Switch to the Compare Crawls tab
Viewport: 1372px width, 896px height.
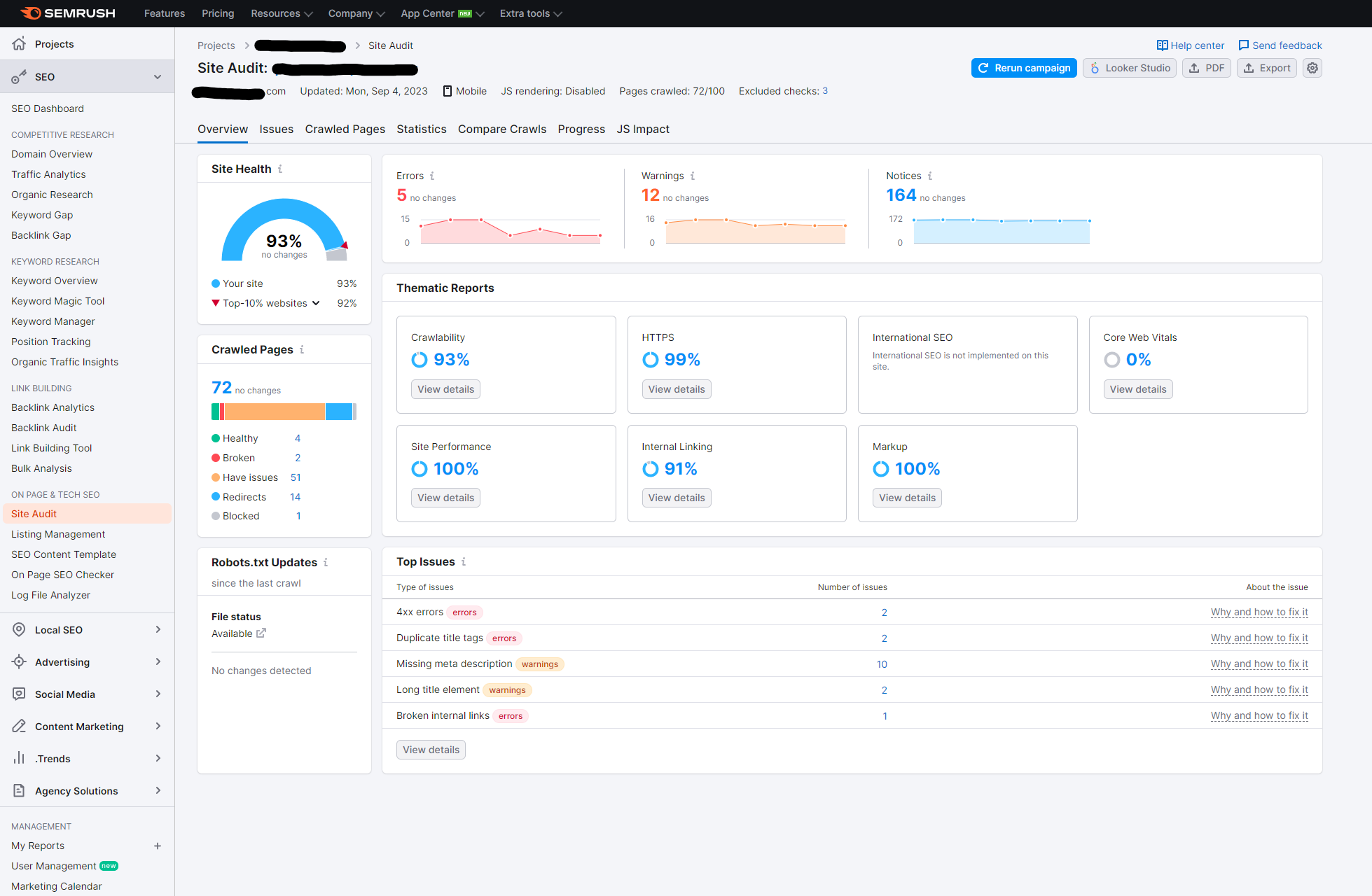[501, 129]
